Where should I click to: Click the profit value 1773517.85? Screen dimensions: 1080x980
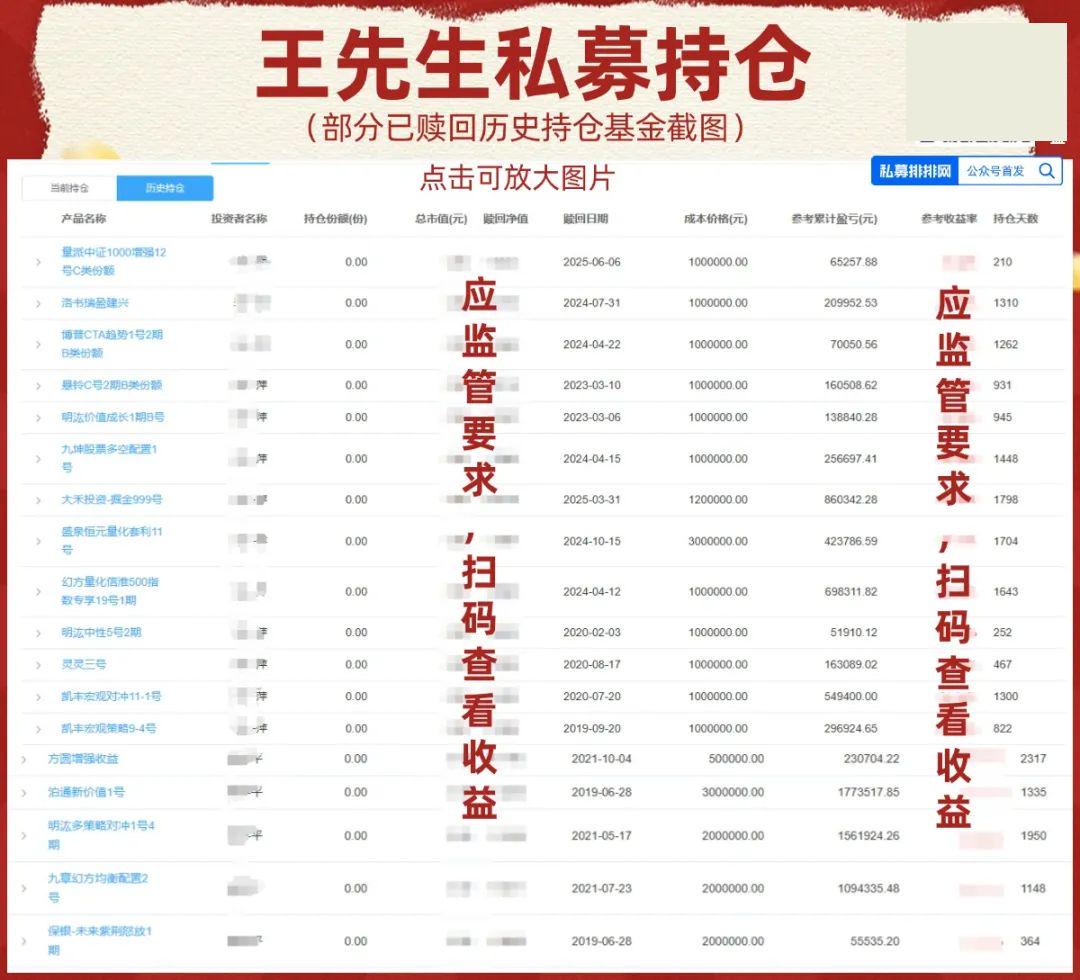[x=869, y=793]
